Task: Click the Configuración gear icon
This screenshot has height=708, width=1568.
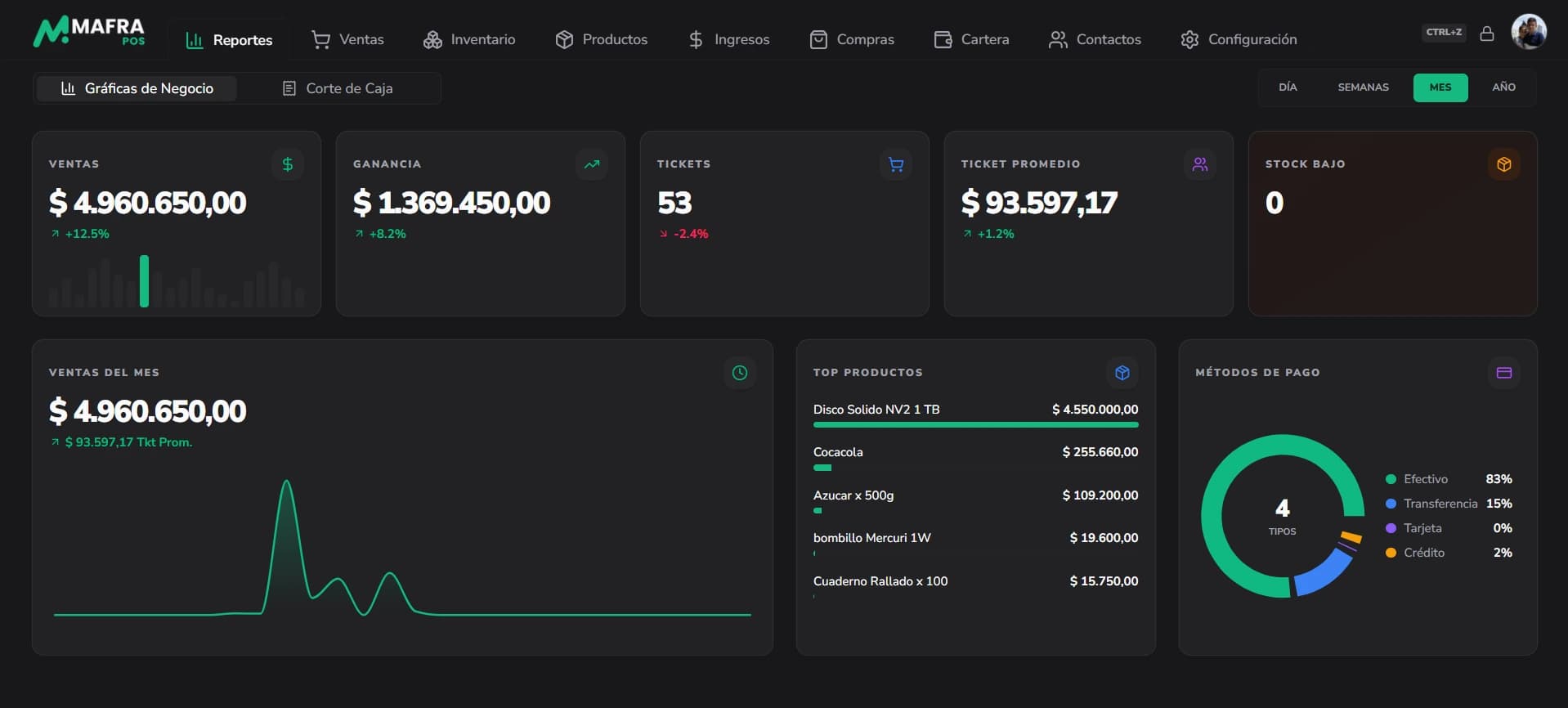Action: 1189,39
